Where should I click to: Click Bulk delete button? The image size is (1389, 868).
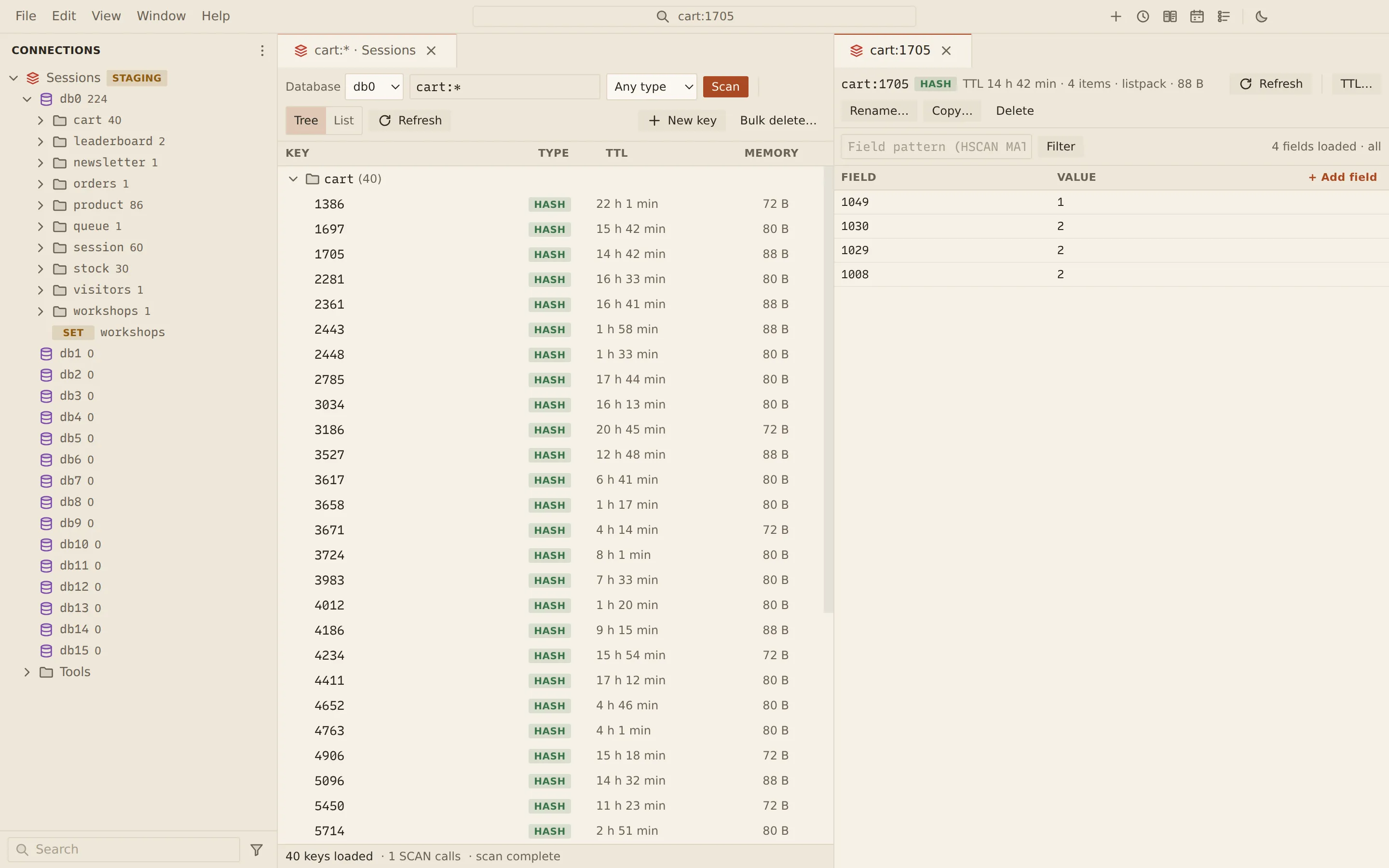[x=778, y=121]
